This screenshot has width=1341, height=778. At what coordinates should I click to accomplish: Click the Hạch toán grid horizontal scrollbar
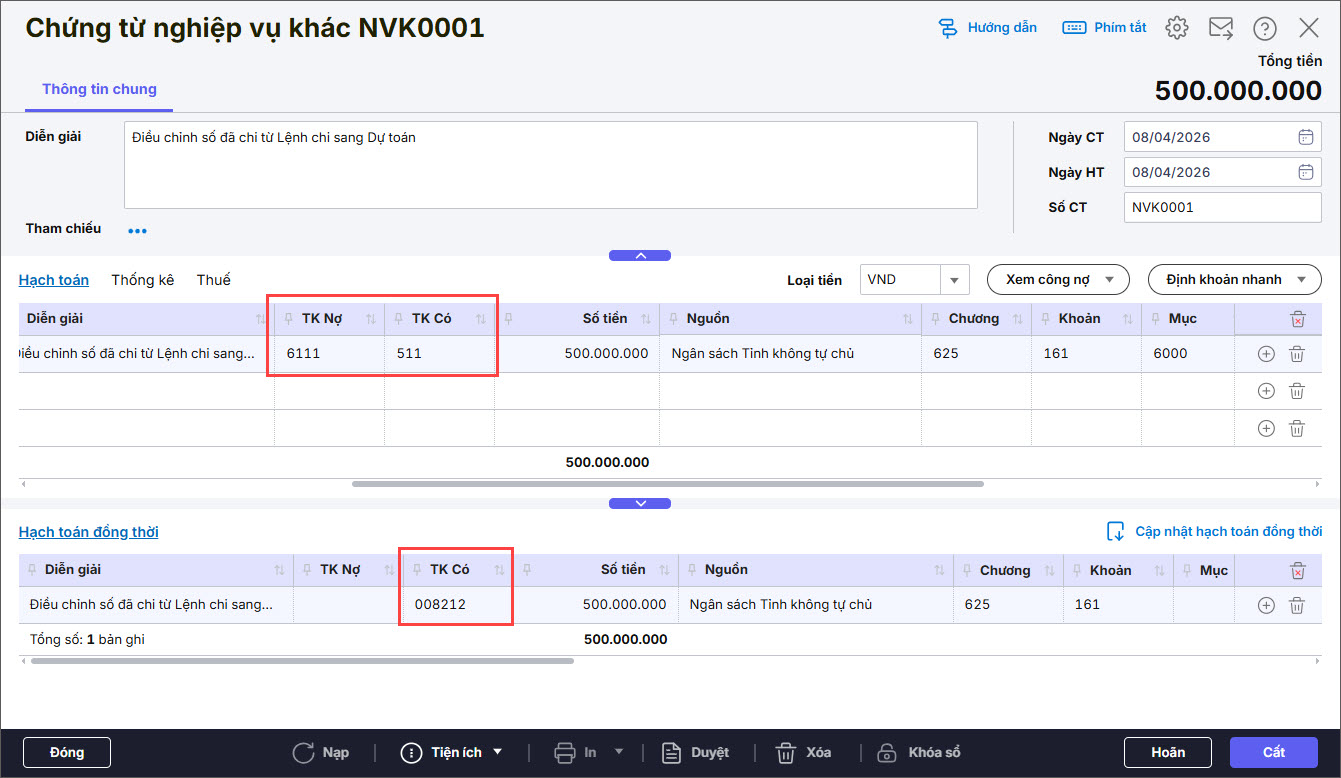click(667, 484)
